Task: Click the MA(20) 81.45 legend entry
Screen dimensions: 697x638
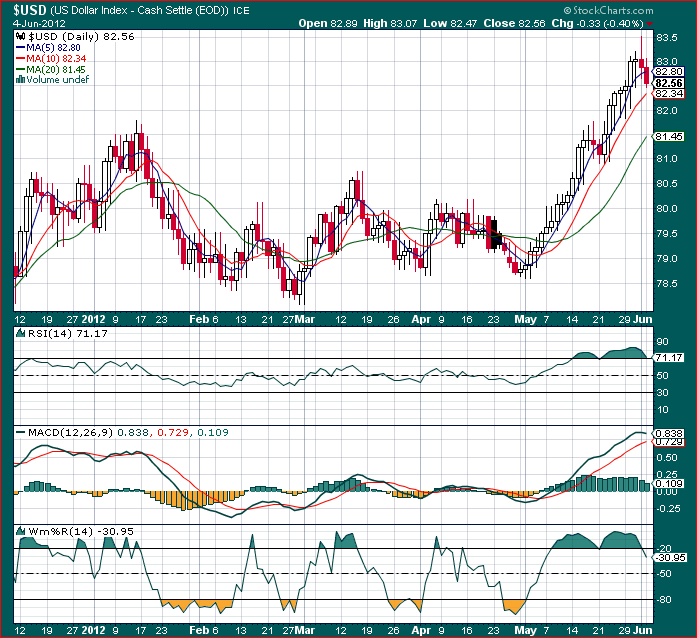Action: (50, 69)
